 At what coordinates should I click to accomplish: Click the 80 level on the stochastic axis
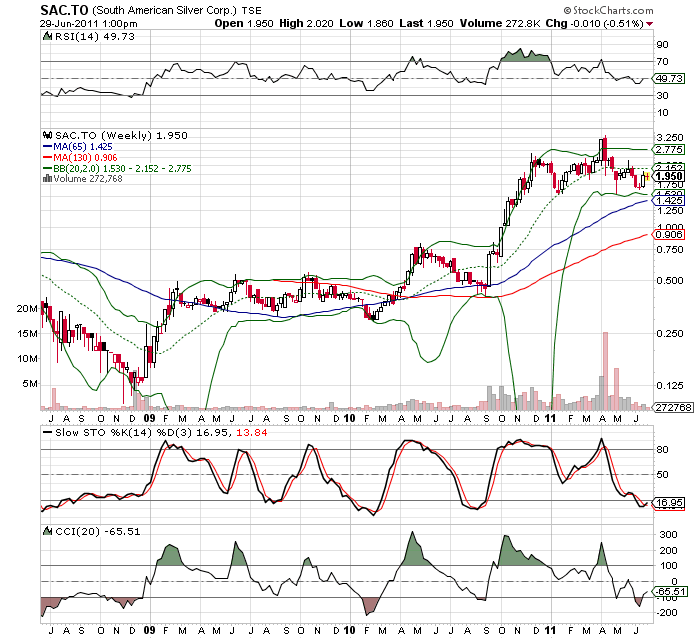point(662,450)
